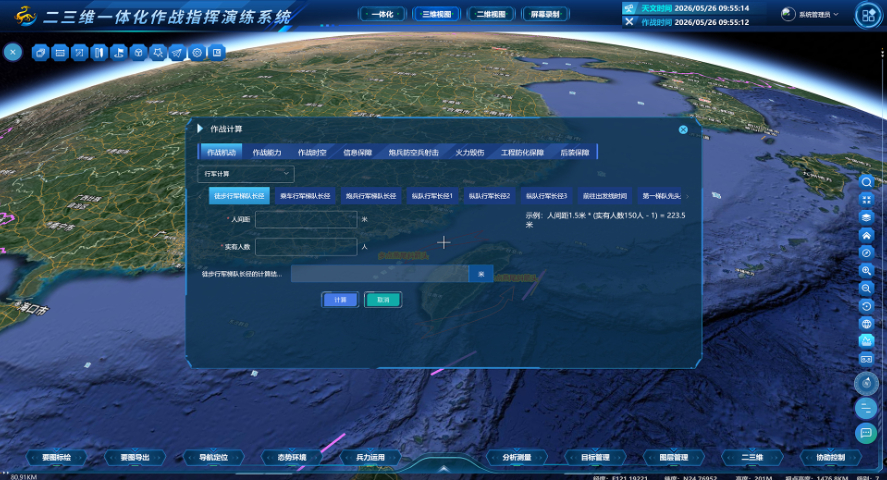Click the crossed-tools icon beside 作战时间
The image size is (887, 480).
point(629,21)
